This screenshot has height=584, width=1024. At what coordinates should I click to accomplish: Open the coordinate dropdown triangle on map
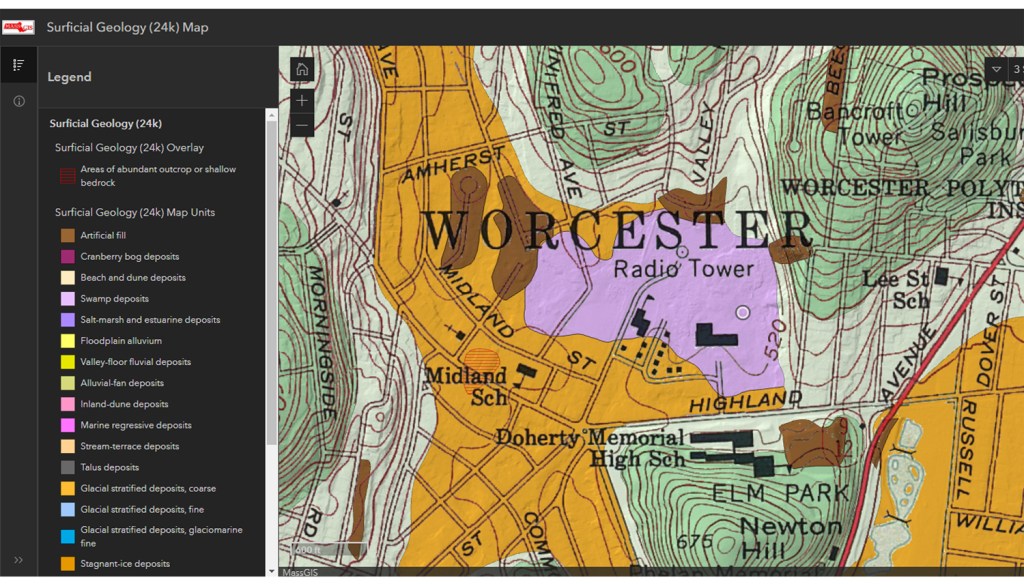coord(996,69)
